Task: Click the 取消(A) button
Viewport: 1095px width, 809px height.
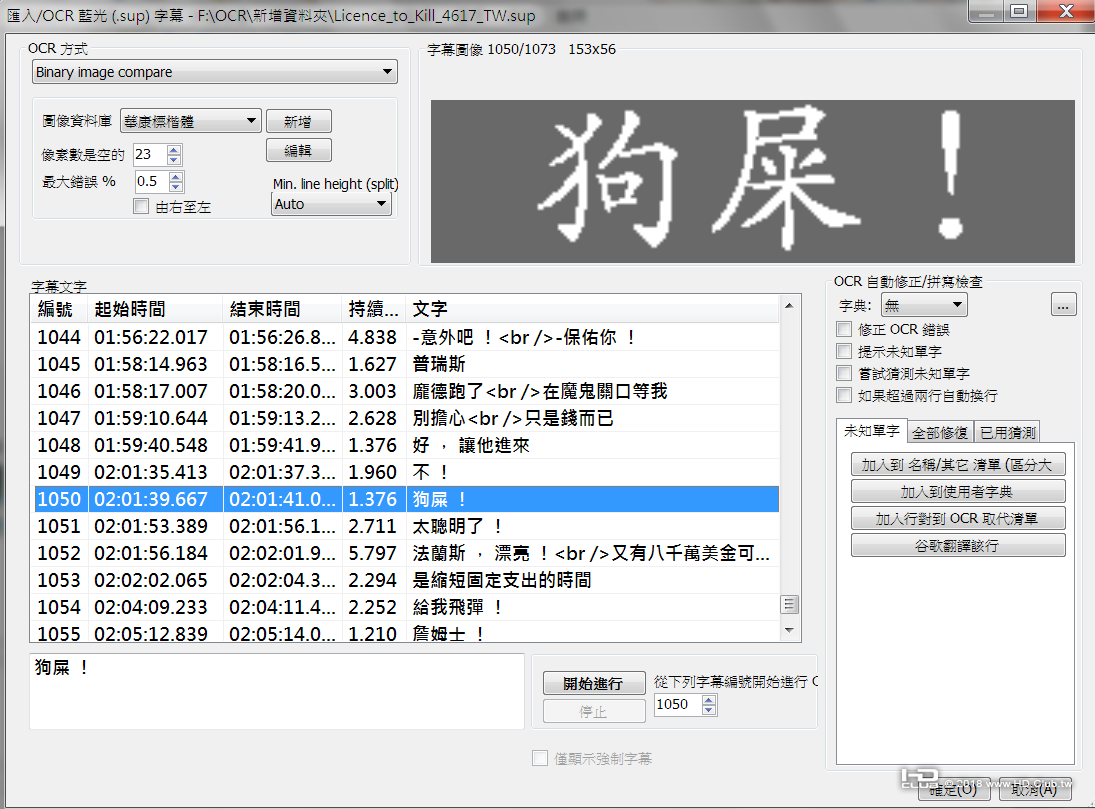Action: point(1035,789)
